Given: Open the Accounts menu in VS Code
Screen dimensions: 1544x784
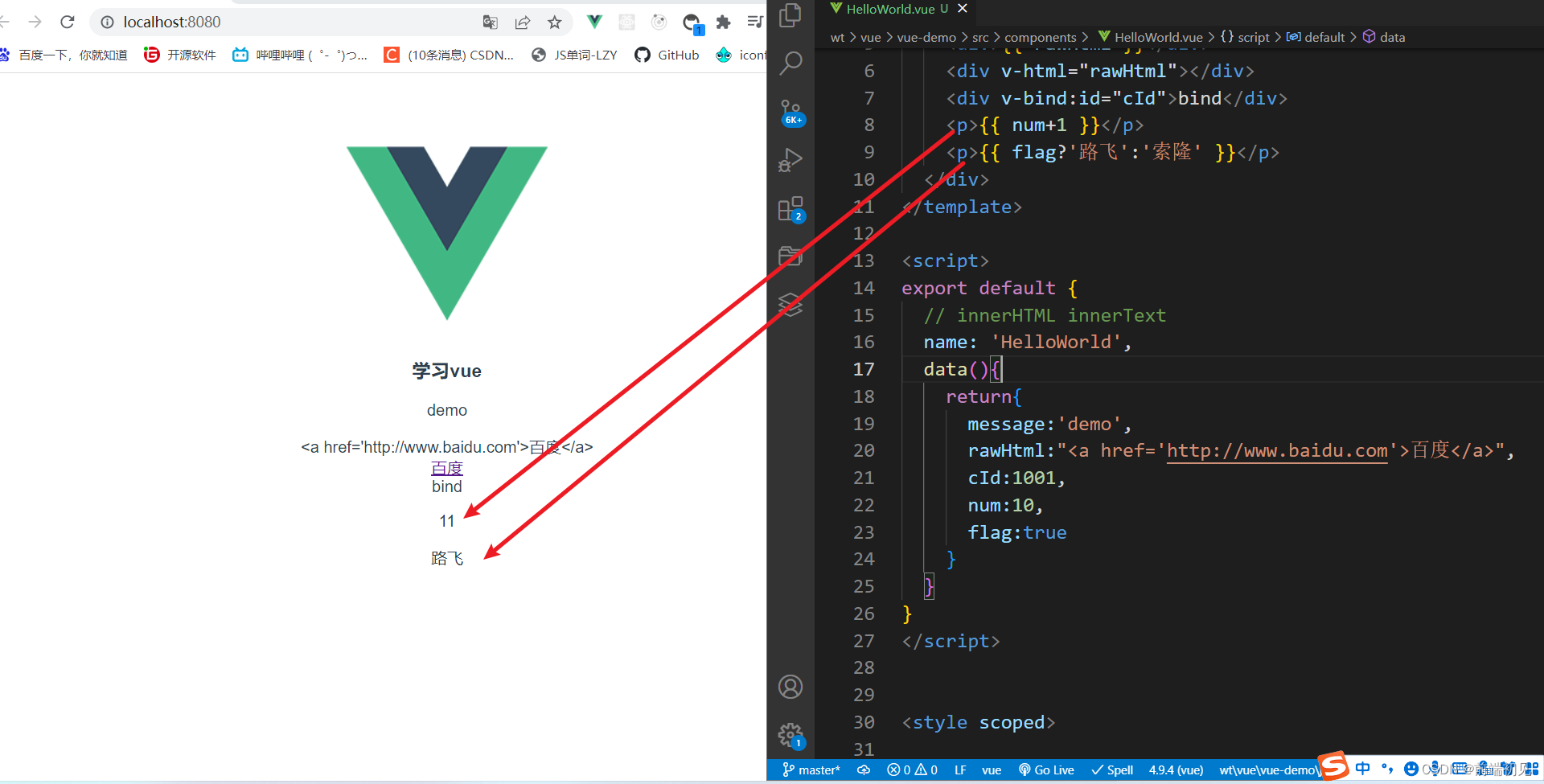Looking at the screenshot, I should click(x=791, y=687).
